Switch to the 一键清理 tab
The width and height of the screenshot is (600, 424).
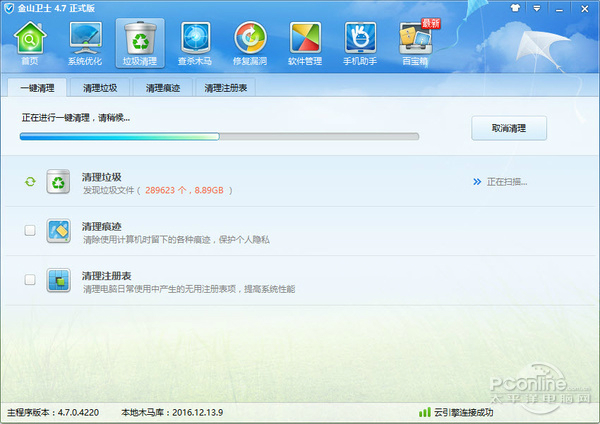(x=37, y=88)
